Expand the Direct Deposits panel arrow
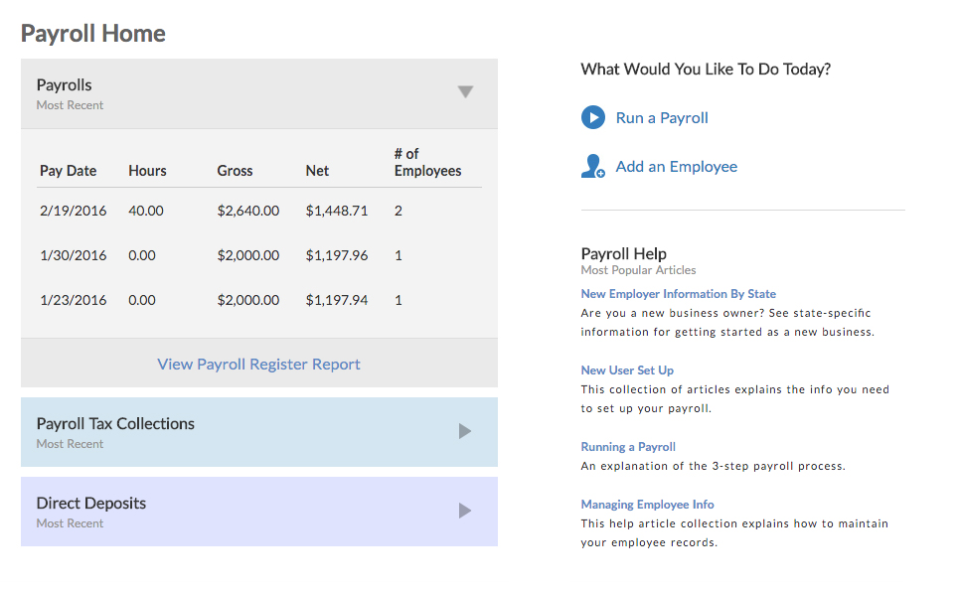Screen dimensions: 960x592 pyautogui.click(x=465, y=511)
